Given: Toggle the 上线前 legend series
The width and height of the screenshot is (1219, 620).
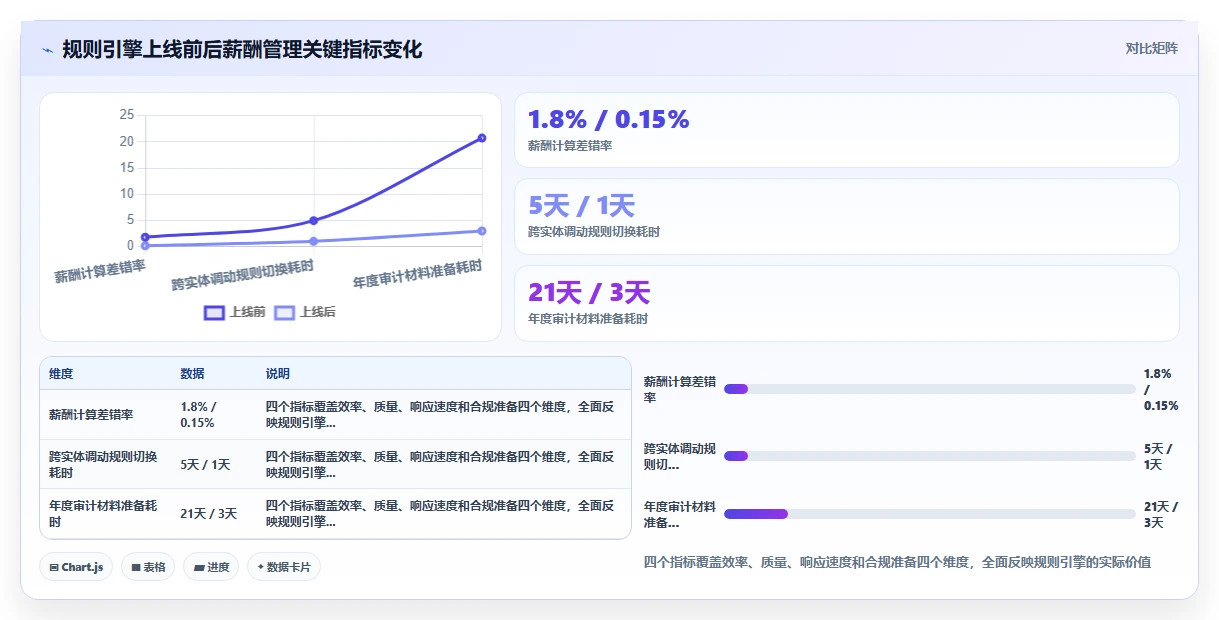Looking at the screenshot, I should 235,312.
